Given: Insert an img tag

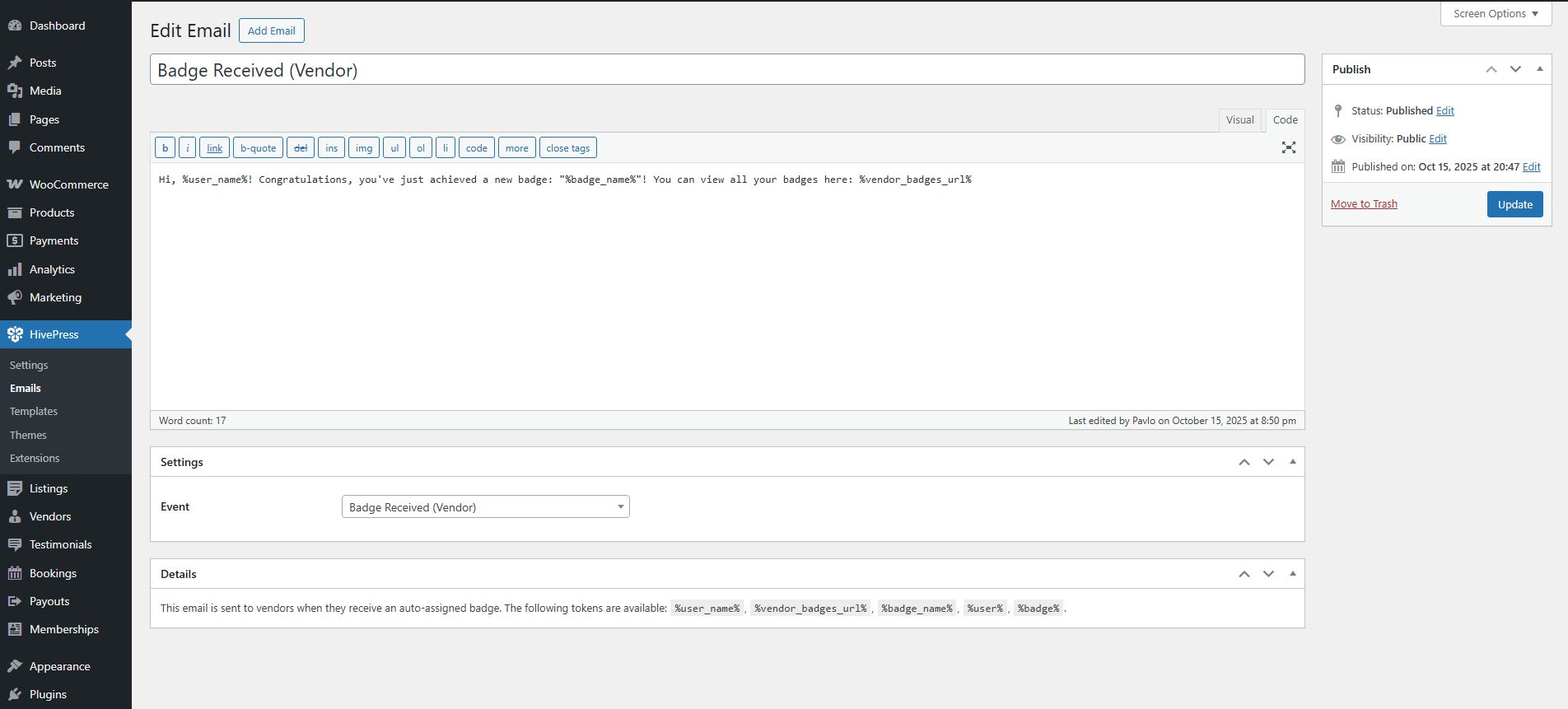Looking at the screenshot, I should [x=364, y=148].
